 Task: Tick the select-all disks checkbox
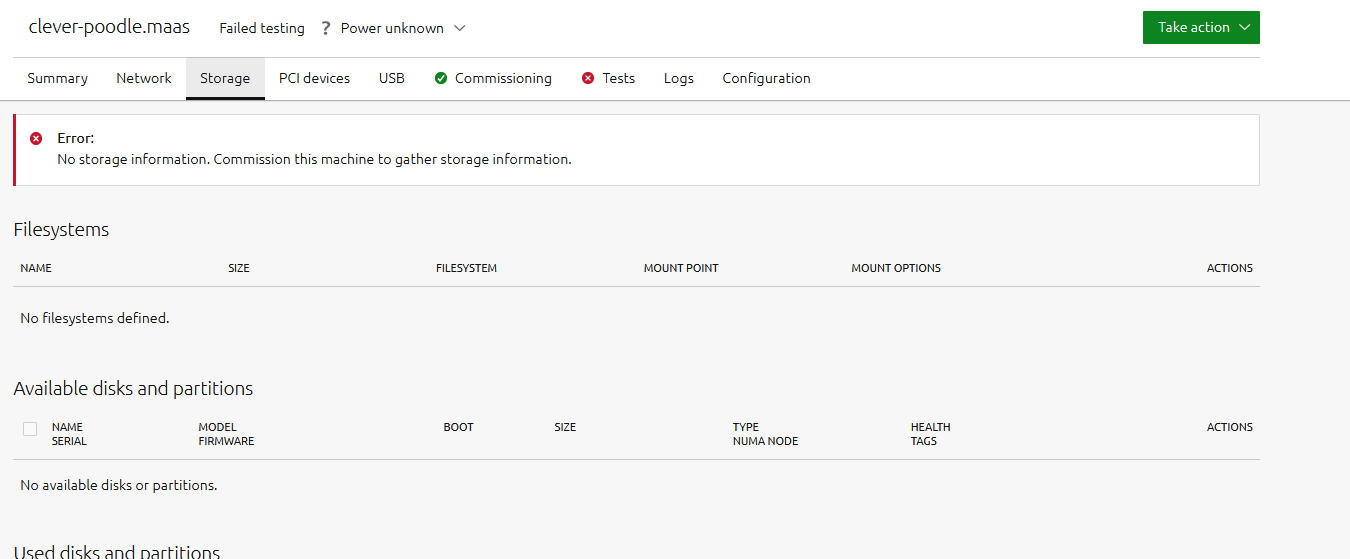30,429
